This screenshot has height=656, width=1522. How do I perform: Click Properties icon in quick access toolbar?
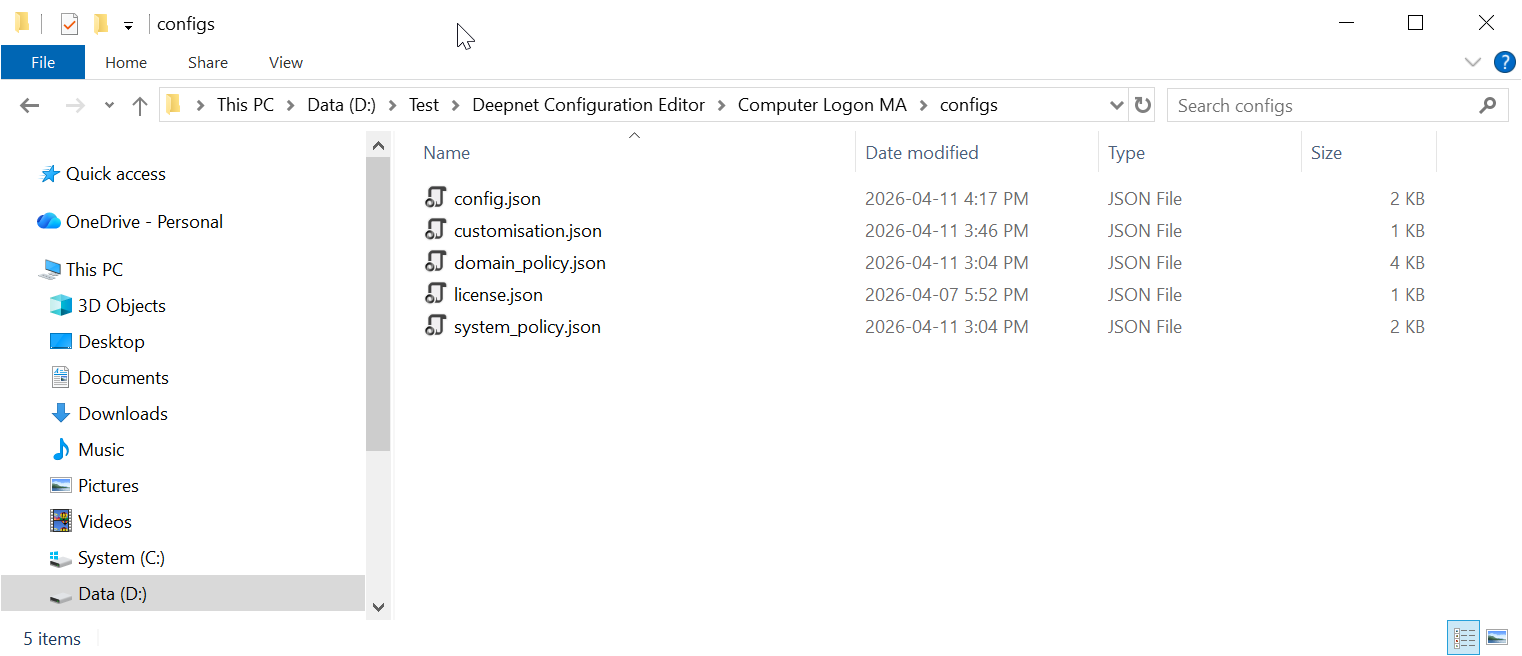[69, 24]
